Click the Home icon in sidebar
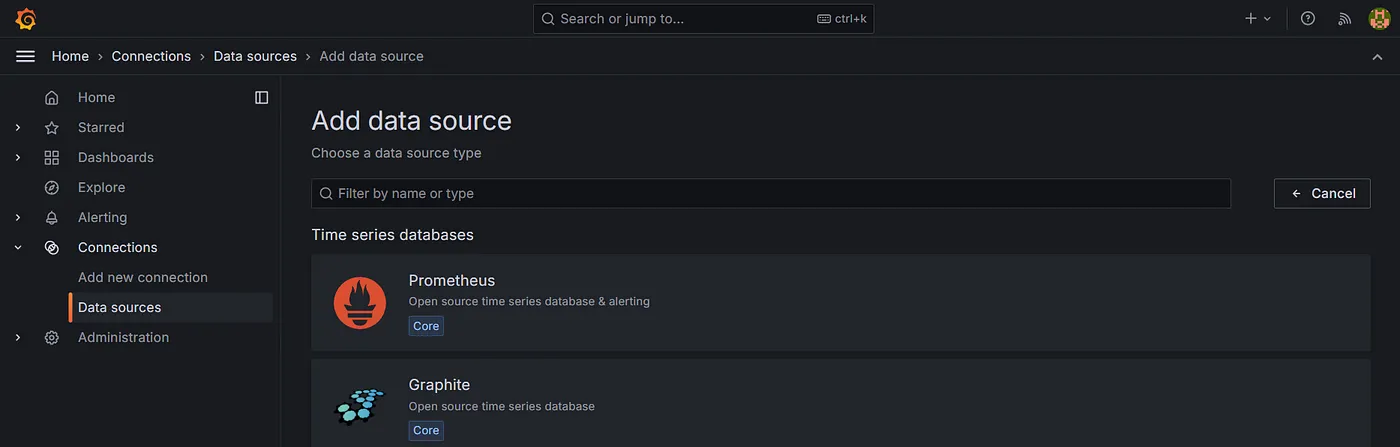 click(x=52, y=98)
